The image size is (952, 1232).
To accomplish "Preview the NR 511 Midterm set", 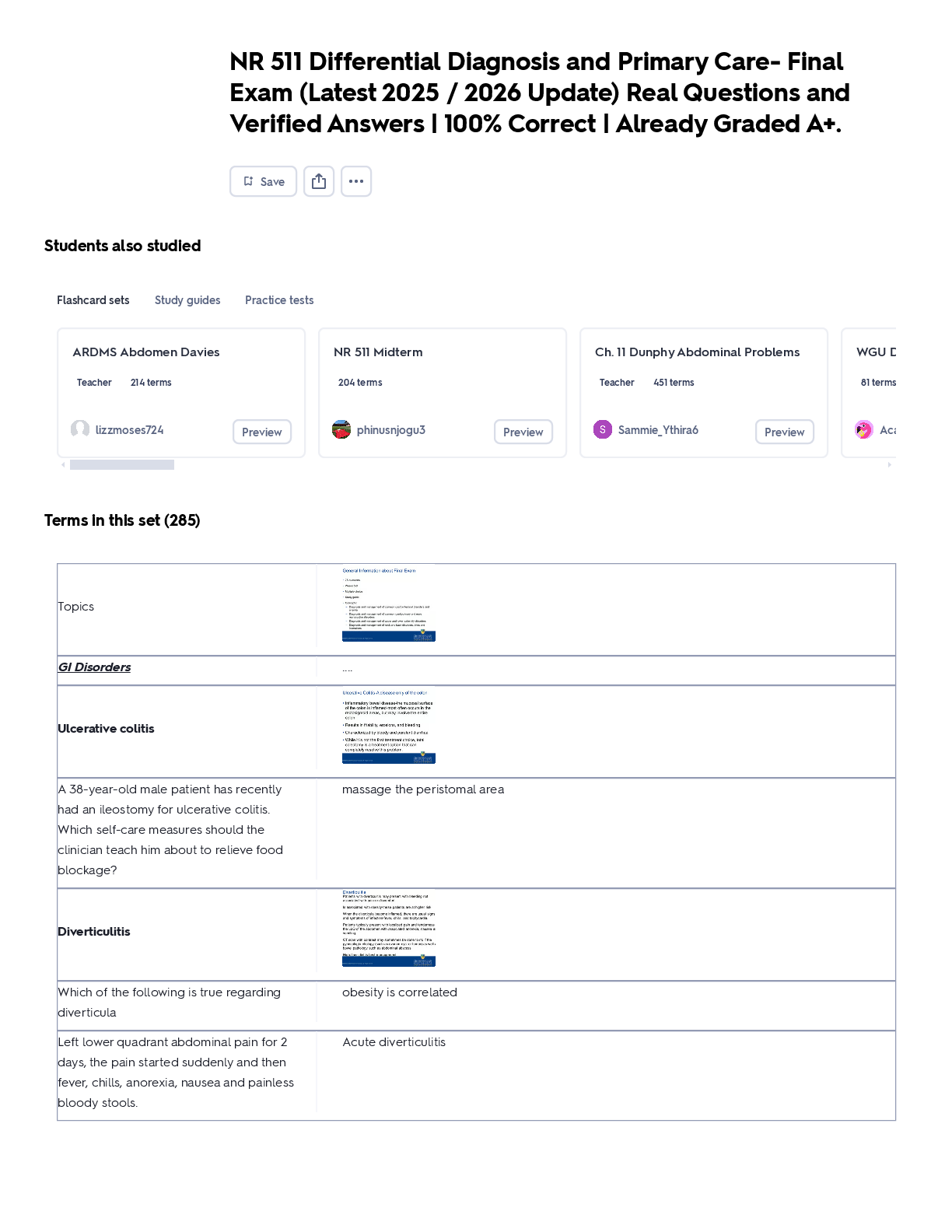I will pos(523,432).
